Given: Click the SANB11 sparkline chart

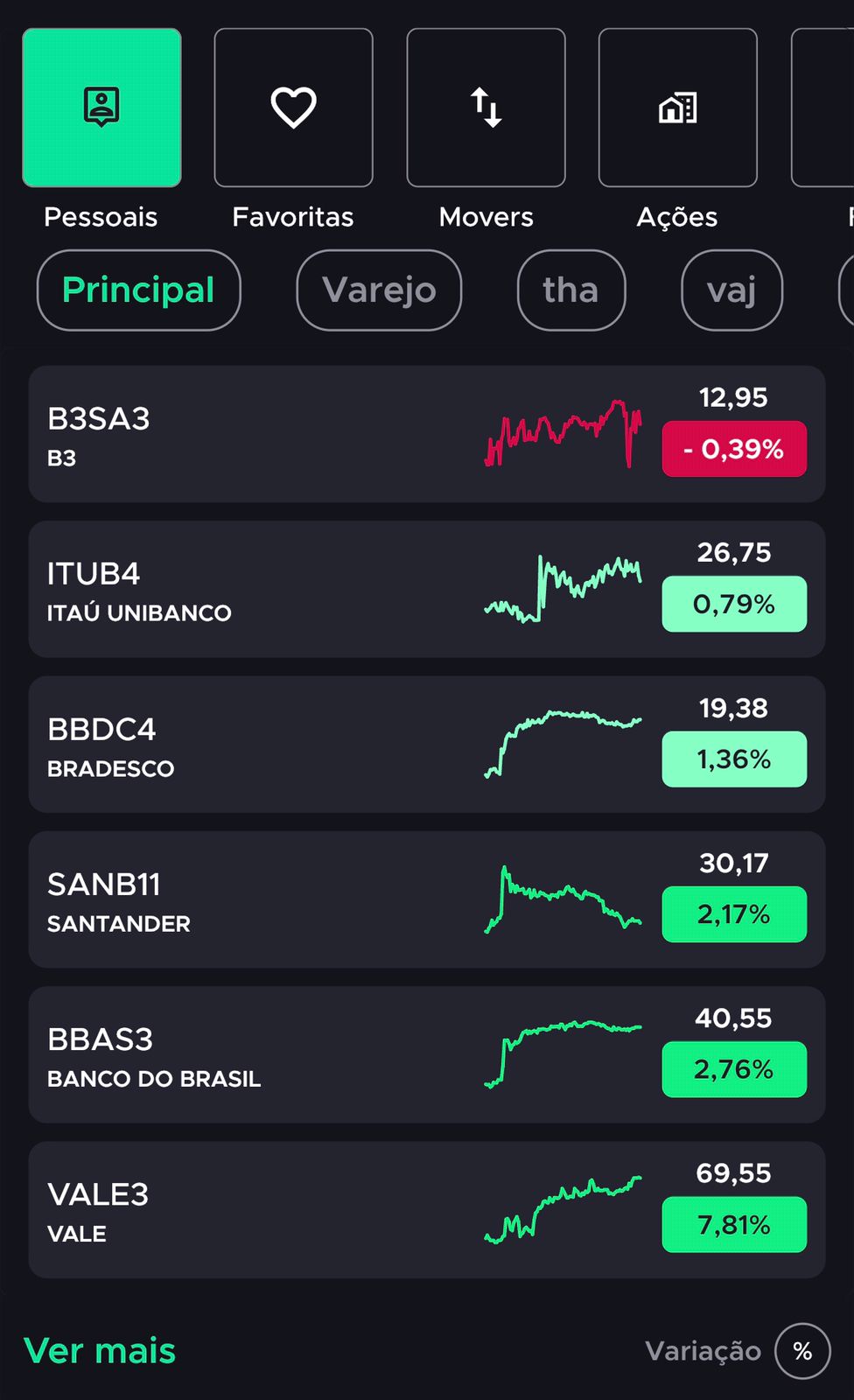Looking at the screenshot, I should [563, 899].
